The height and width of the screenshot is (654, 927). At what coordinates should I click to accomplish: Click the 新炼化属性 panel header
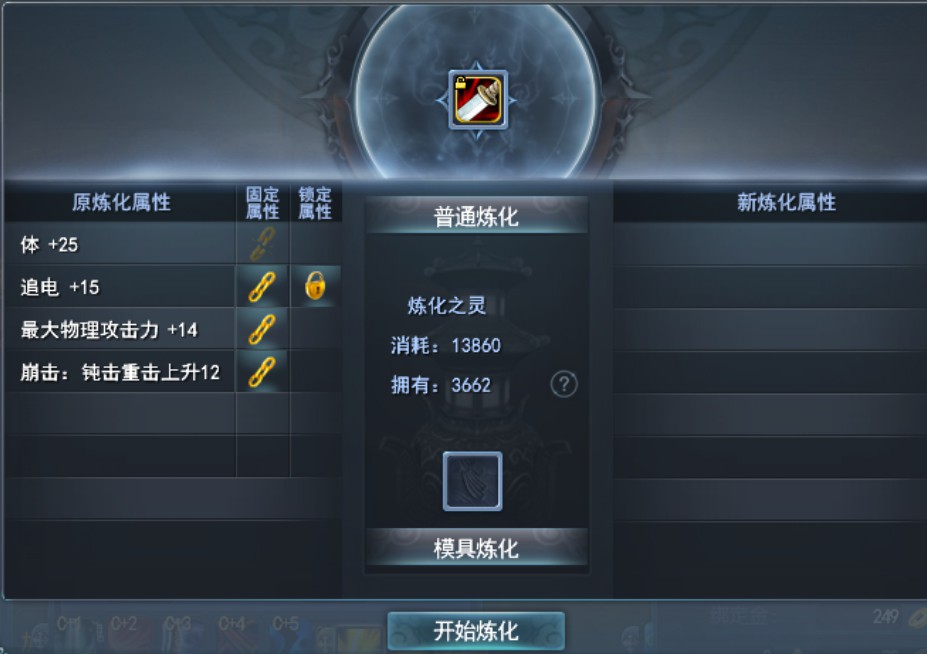786,202
